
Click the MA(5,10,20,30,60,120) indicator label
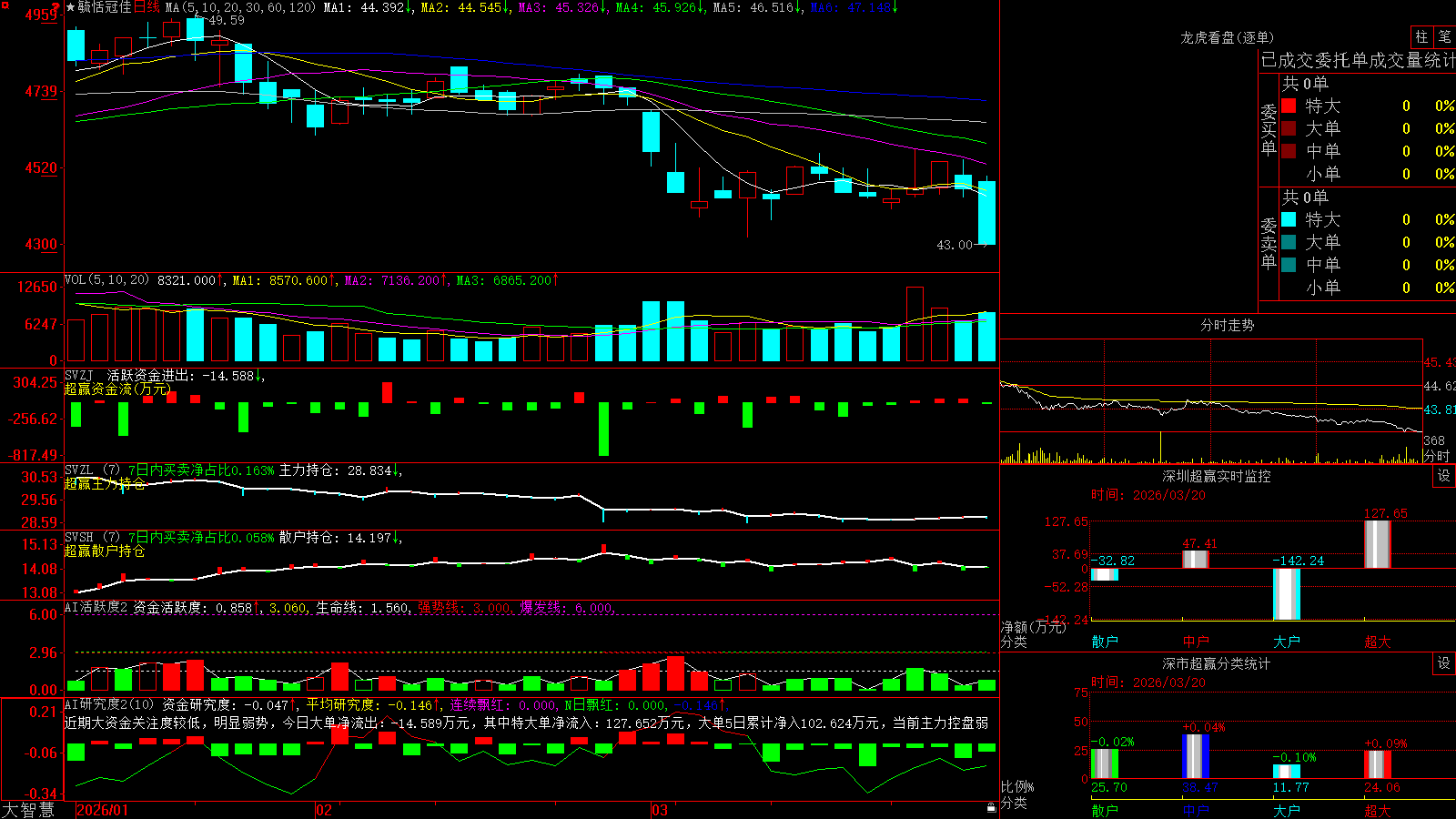[240, 7]
